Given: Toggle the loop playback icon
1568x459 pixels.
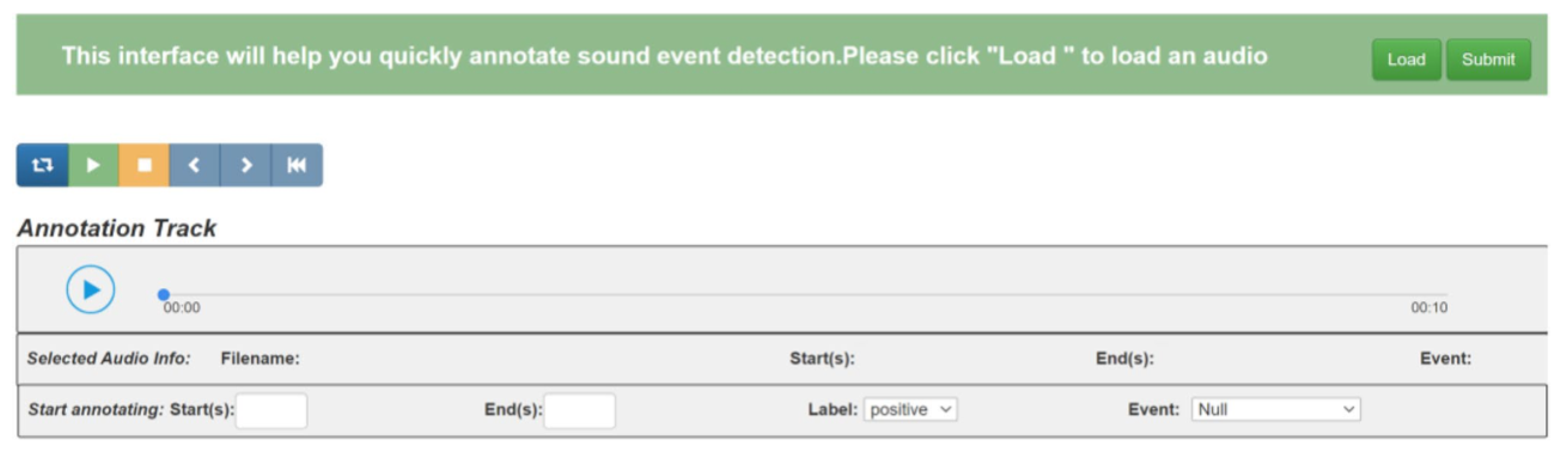Looking at the screenshot, I should pyautogui.click(x=42, y=165).
